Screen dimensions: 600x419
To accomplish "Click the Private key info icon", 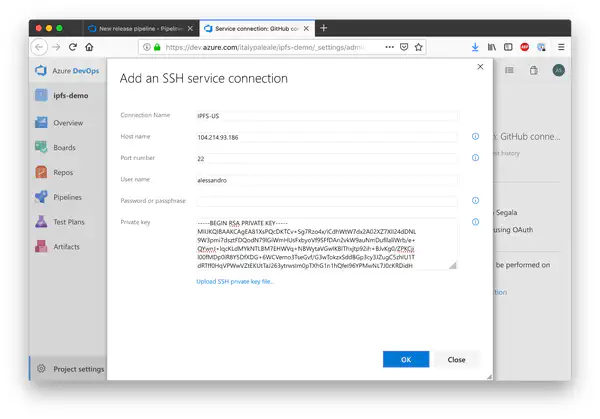I will [475, 222].
